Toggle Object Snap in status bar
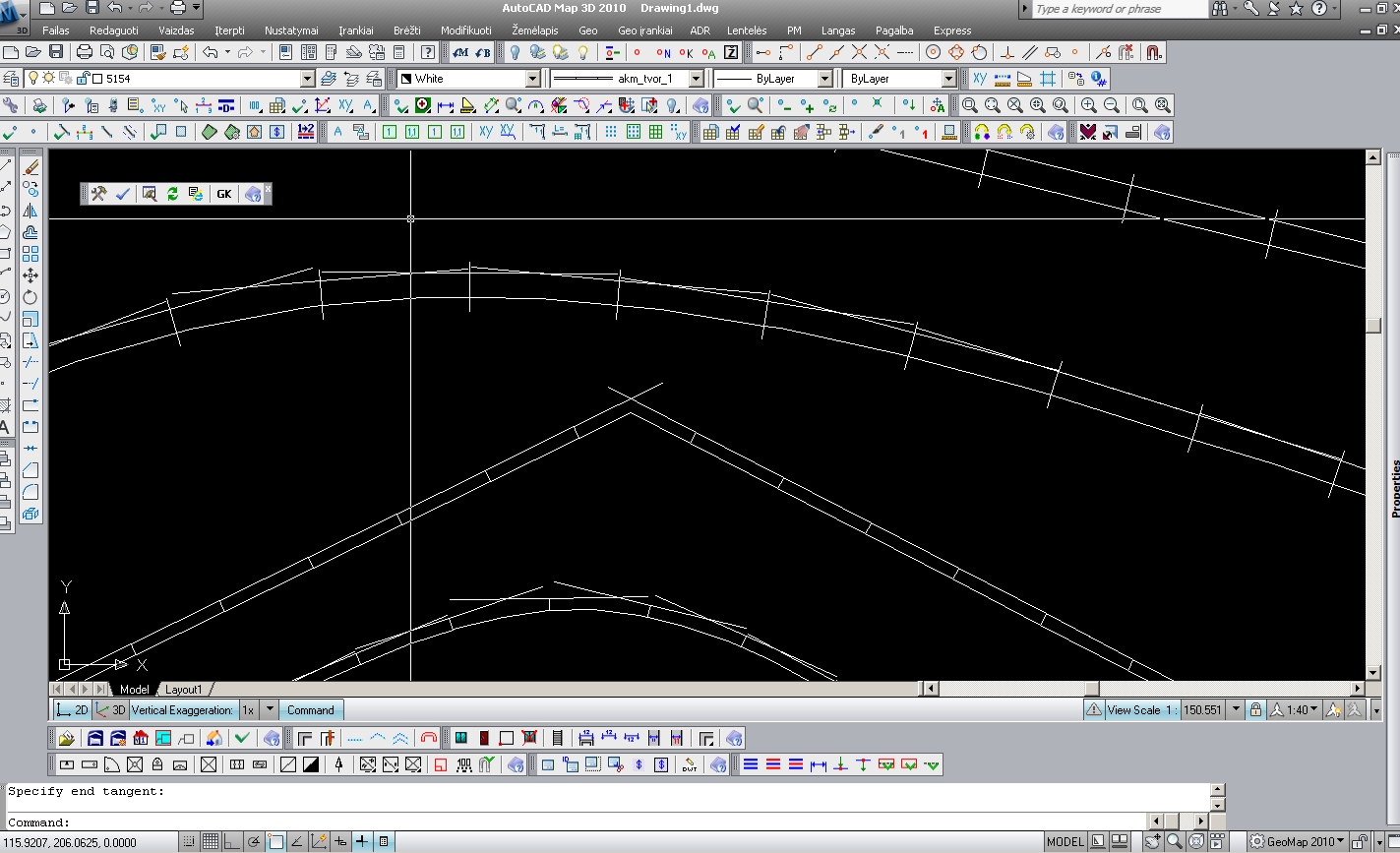The width and height of the screenshot is (1400, 853). (x=275, y=842)
